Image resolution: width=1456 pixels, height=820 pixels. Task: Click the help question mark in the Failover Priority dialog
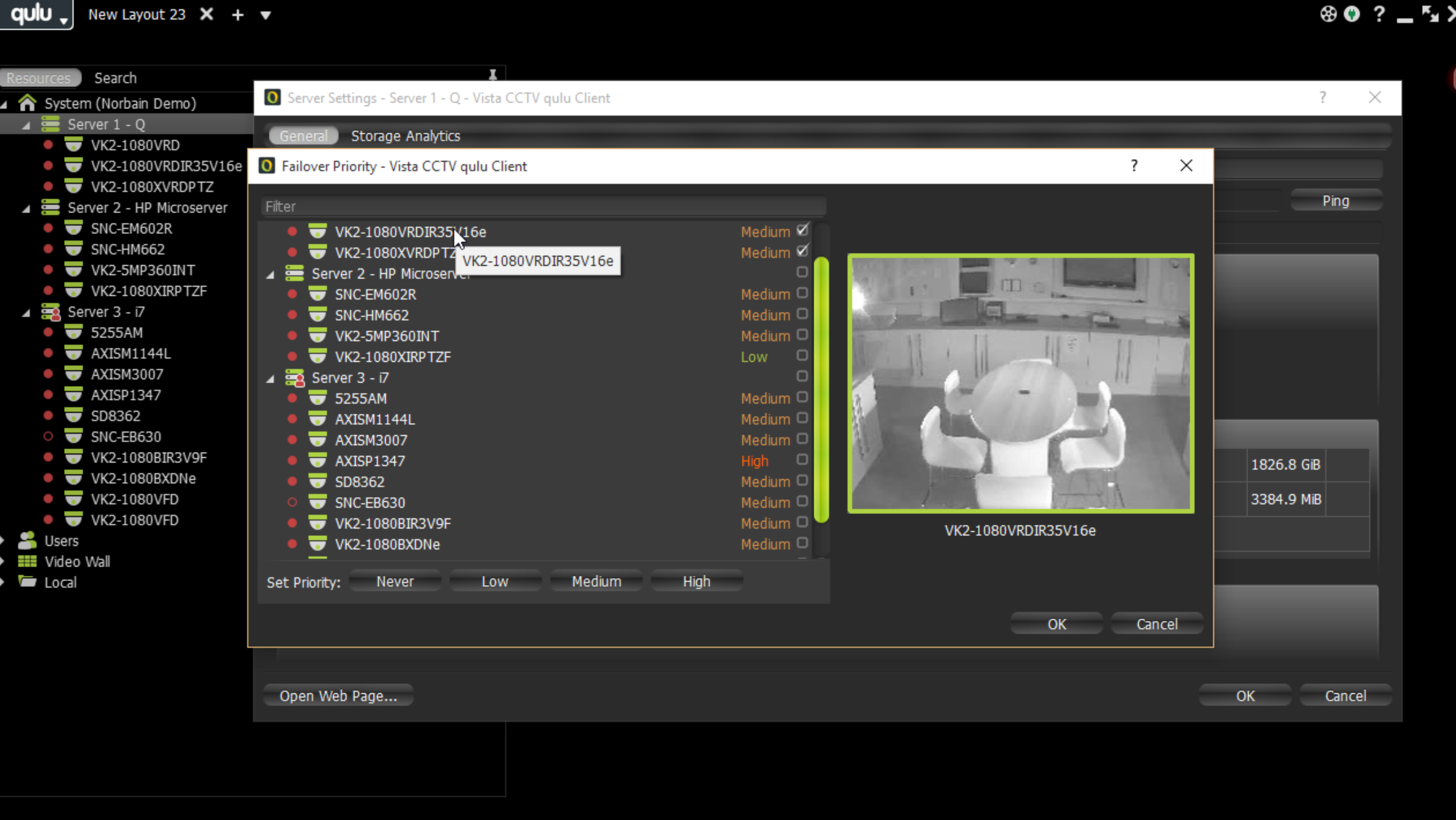point(1134,166)
